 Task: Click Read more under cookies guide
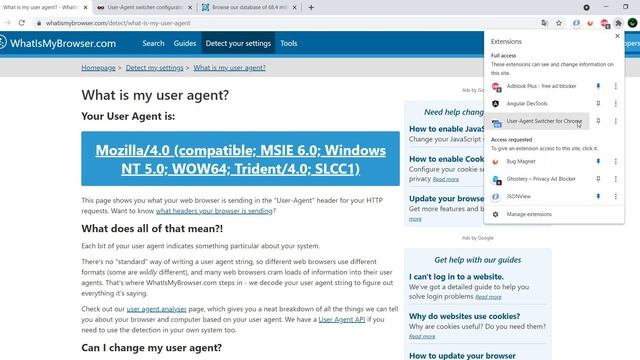pos(422,337)
